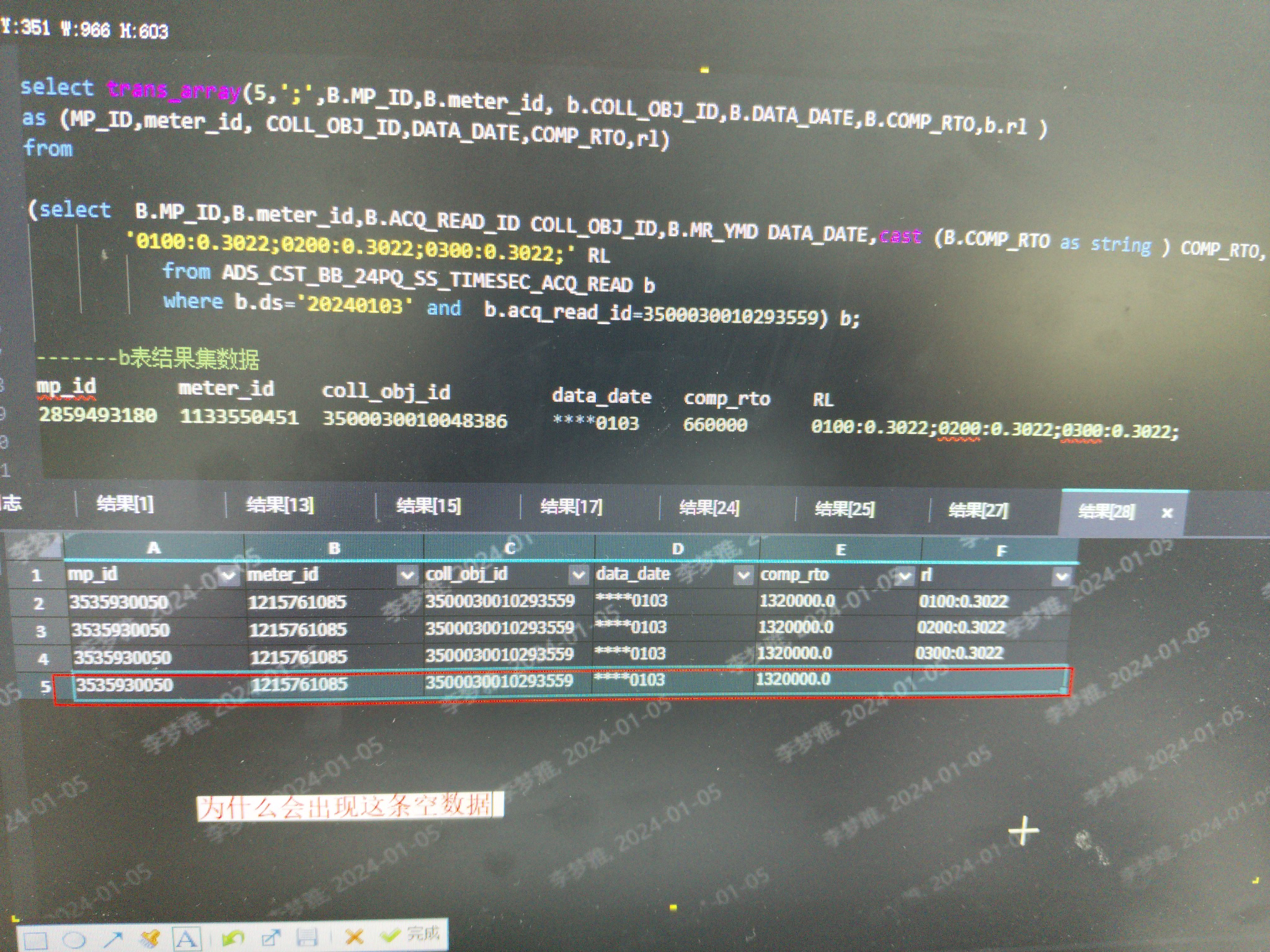Click value 2859493180 in the comment block

click(98, 415)
